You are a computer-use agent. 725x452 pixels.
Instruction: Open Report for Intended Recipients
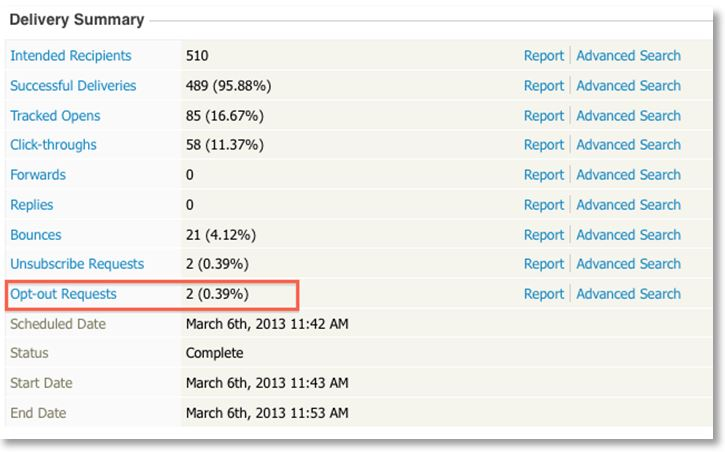click(544, 56)
